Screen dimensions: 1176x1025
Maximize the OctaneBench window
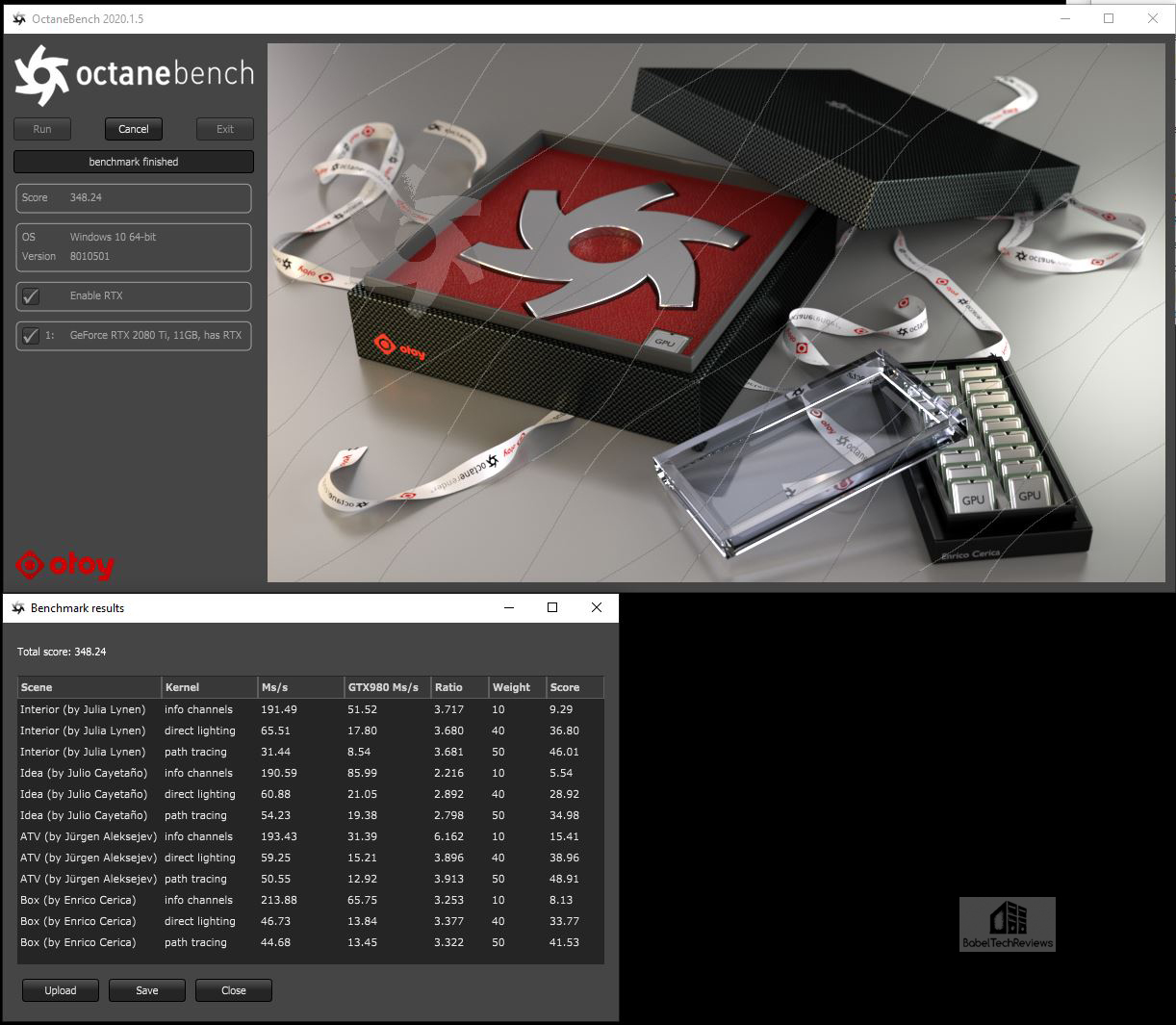1109,18
